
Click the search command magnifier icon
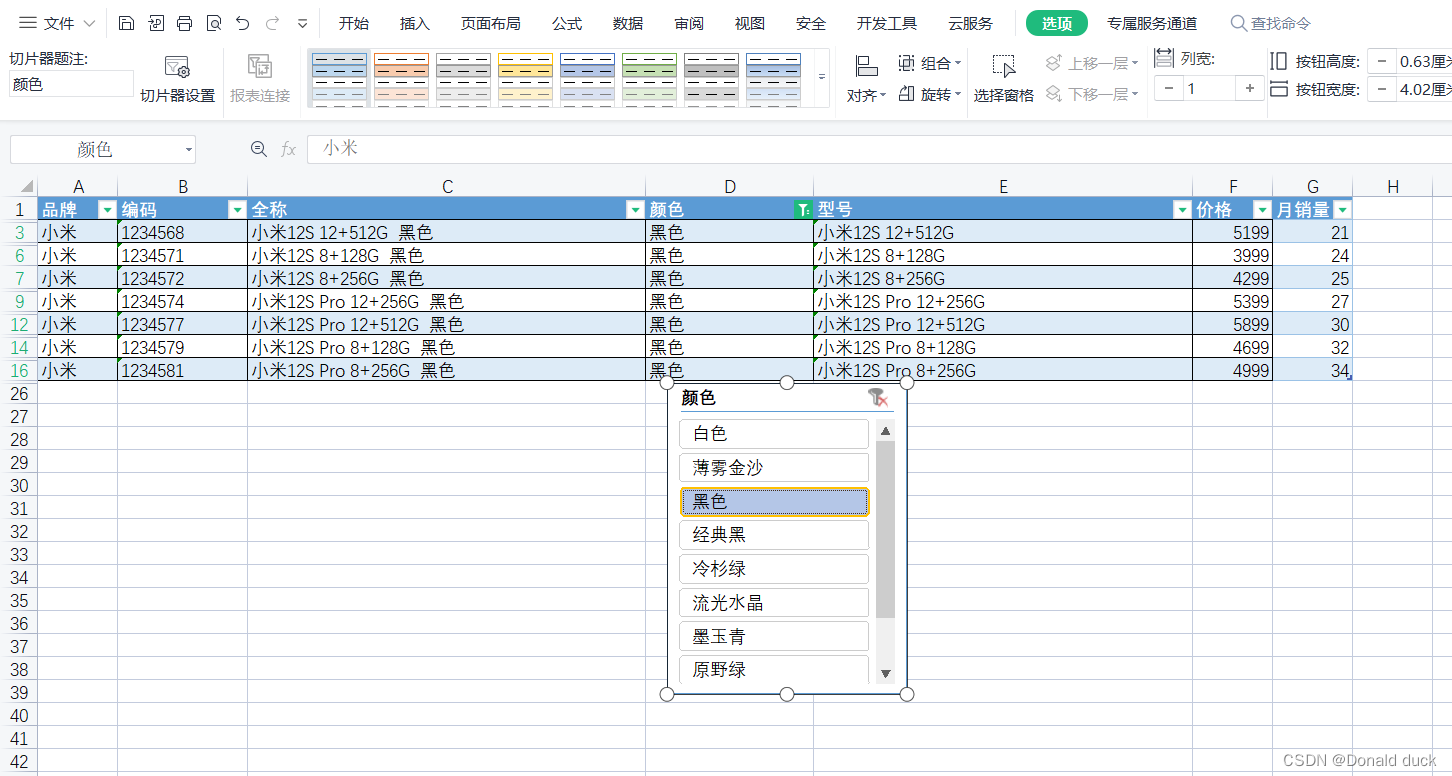pyautogui.click(x=1238, y=23)
